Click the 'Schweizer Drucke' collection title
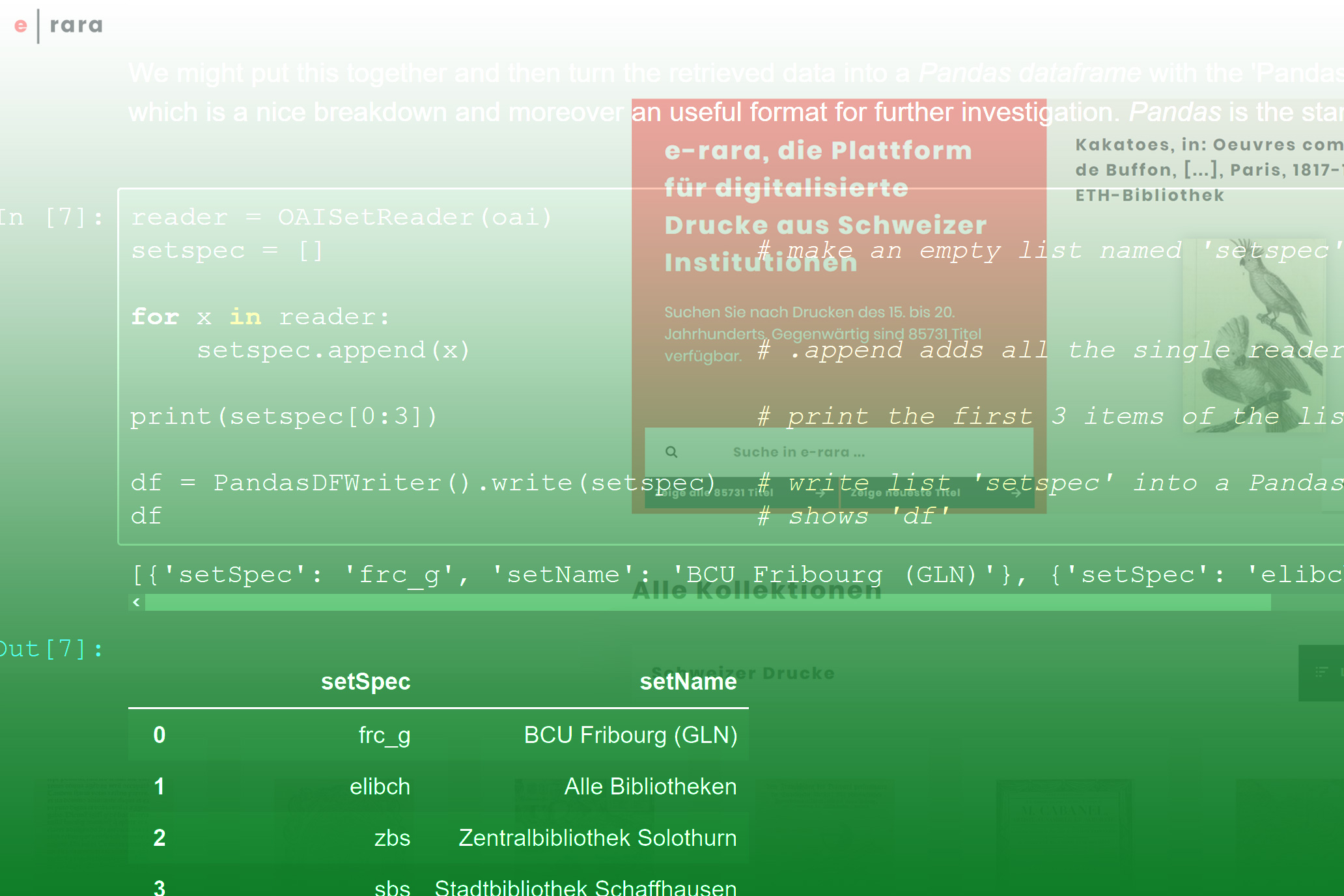The image size is (1344, 896). pyautogui.click(x=743, y=673)
